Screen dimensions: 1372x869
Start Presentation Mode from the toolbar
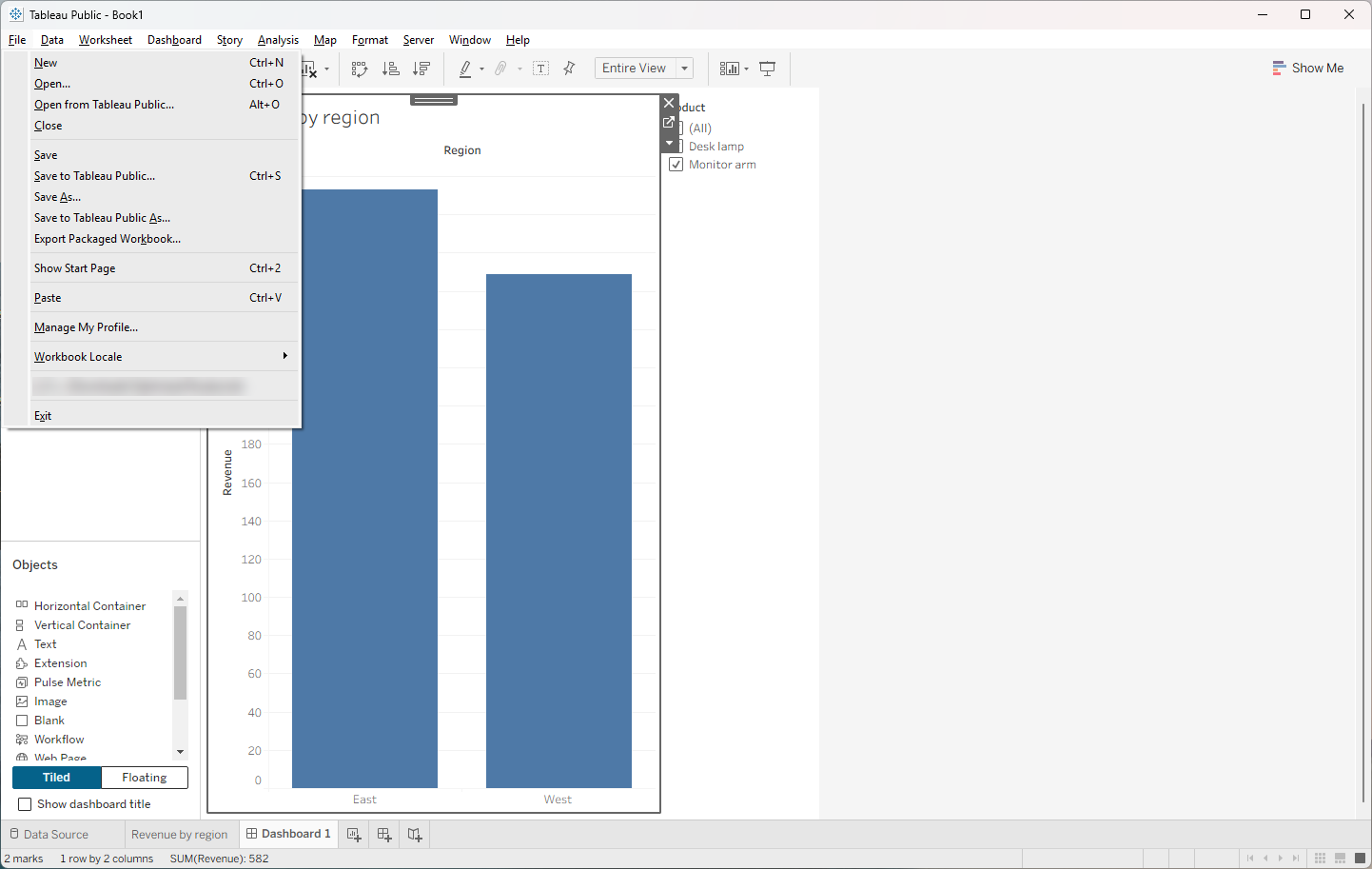tap(768, 69)
